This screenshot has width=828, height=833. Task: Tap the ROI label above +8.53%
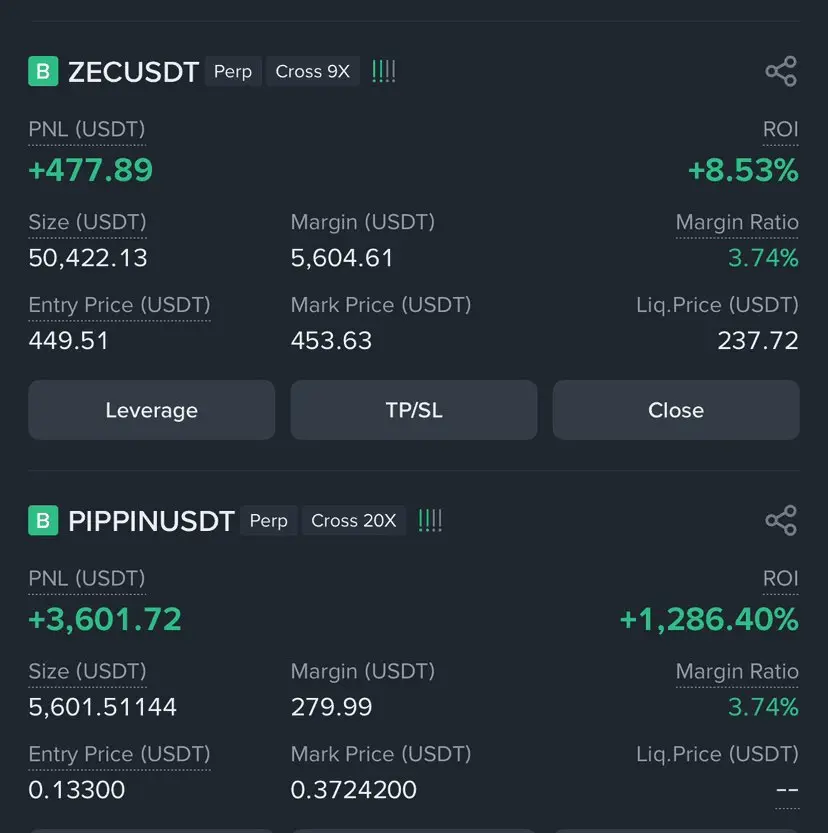[780, 130]
